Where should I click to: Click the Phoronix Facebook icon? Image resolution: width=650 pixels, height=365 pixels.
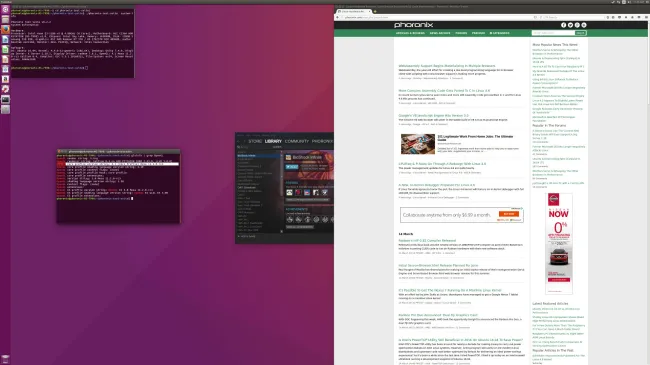point(563,25)
